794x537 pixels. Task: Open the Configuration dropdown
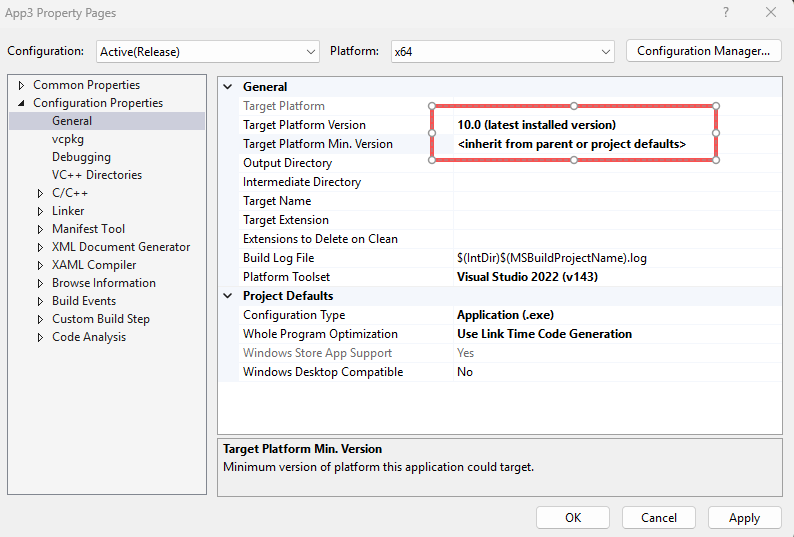[x=207, y=51]
